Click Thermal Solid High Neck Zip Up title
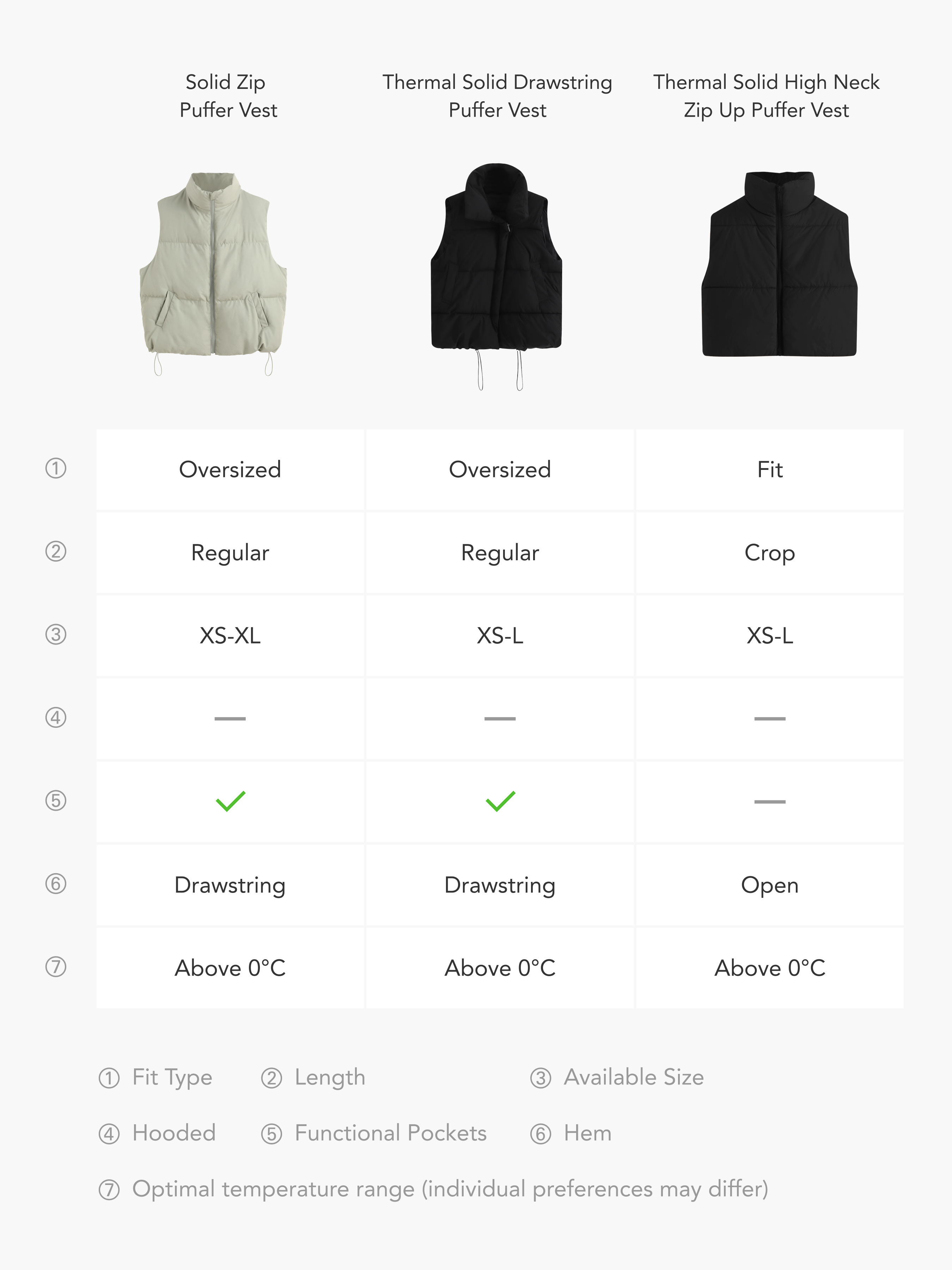Viewport: 952px width, 1270px height. click(766, 96)
